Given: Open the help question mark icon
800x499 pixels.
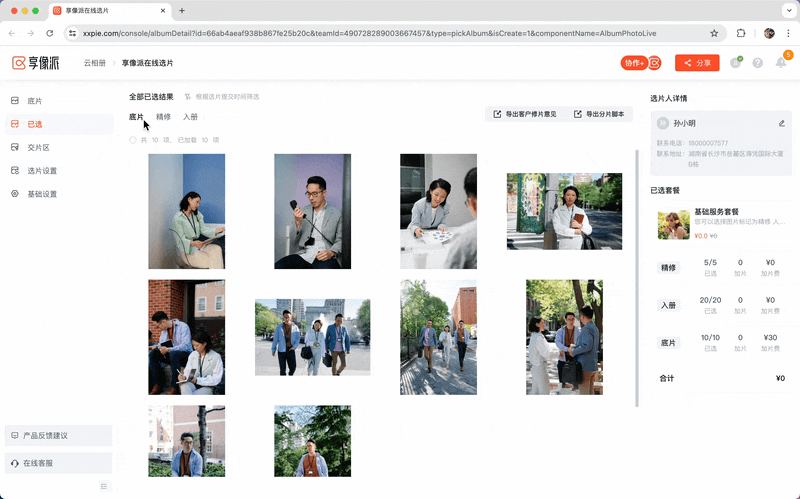Looking at the screenshot, I should pos(756,63).
